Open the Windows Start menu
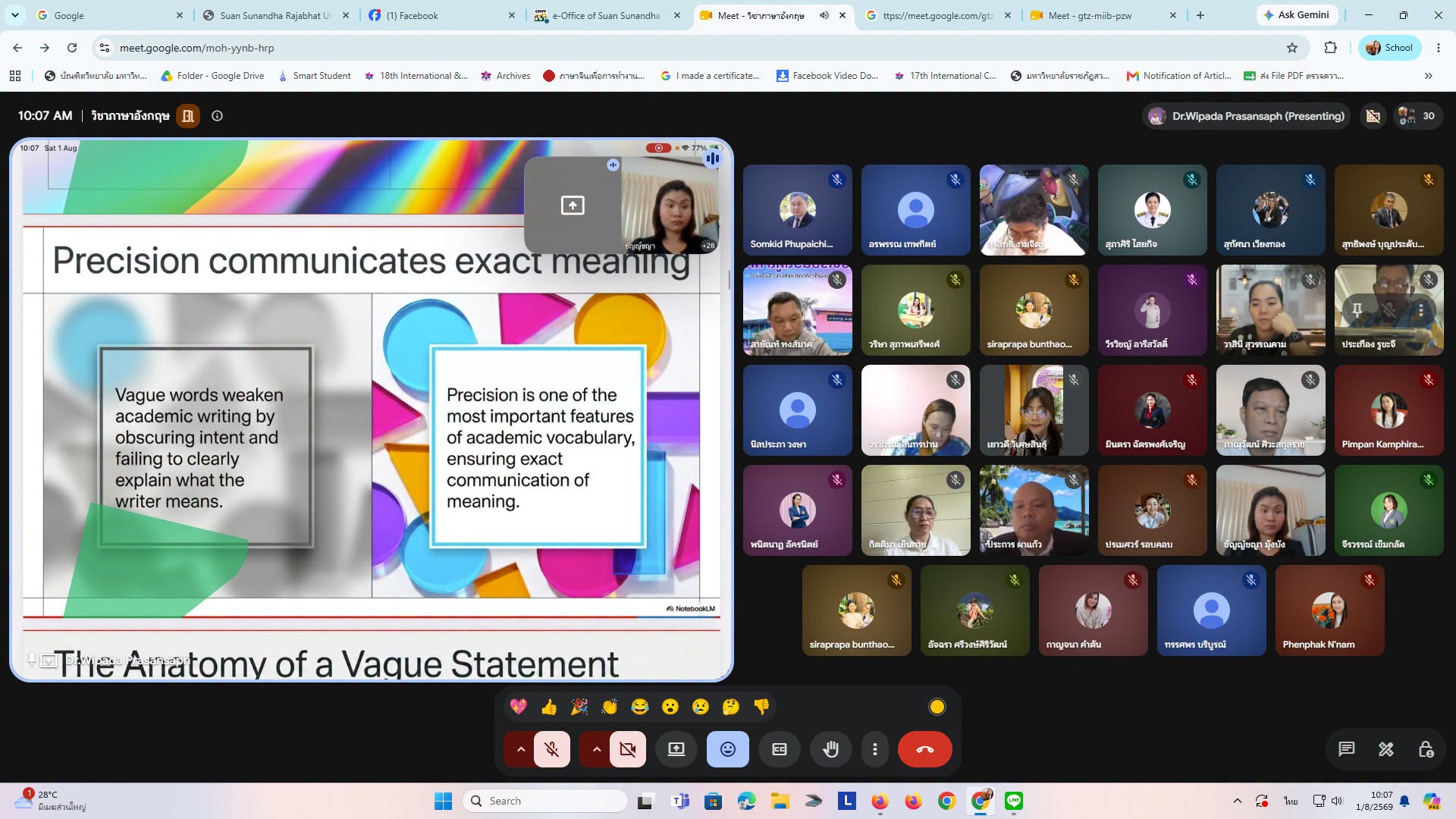1456x819 pixels. 443,801
